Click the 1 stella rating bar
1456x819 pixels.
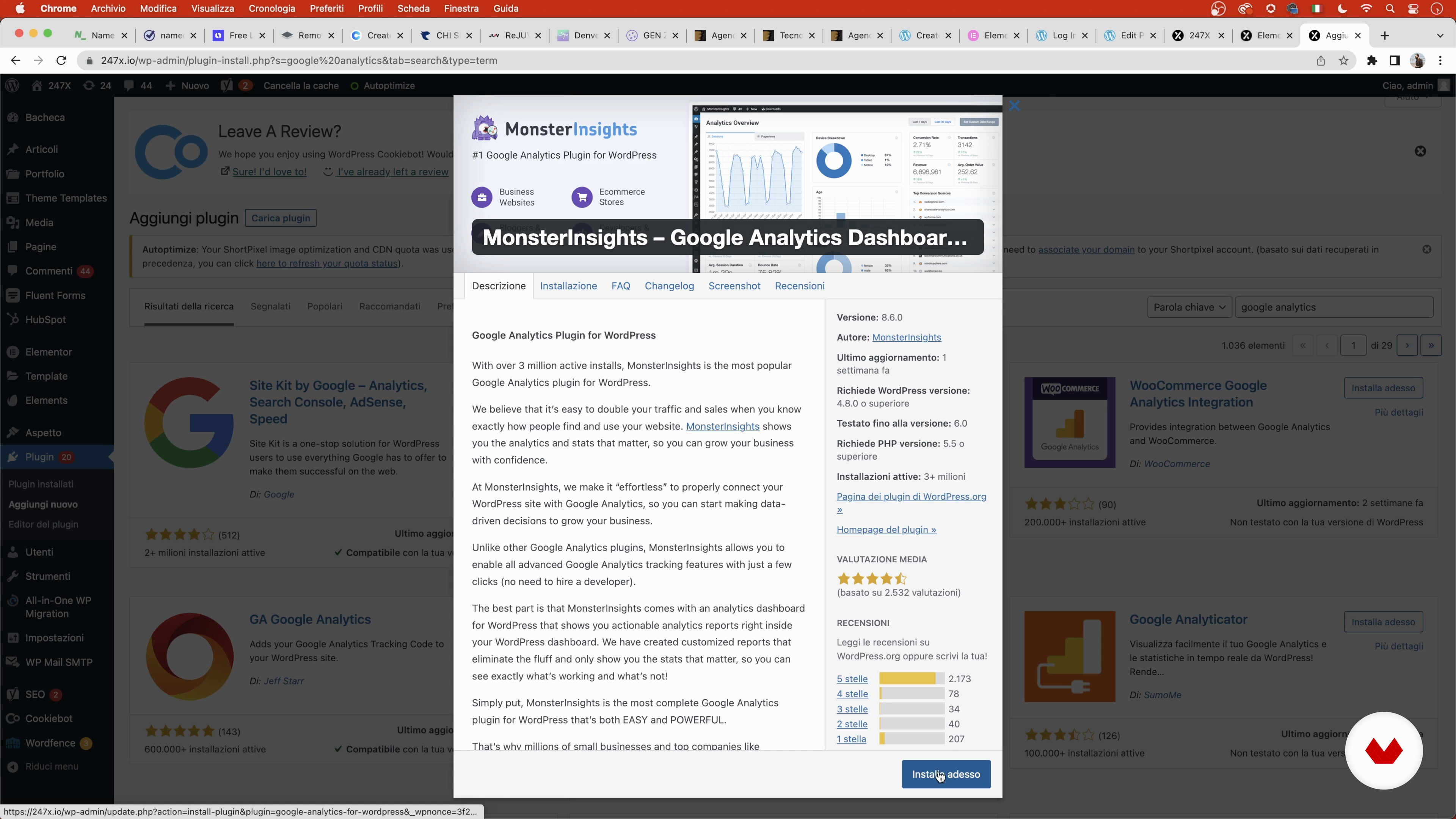[911, 739]
